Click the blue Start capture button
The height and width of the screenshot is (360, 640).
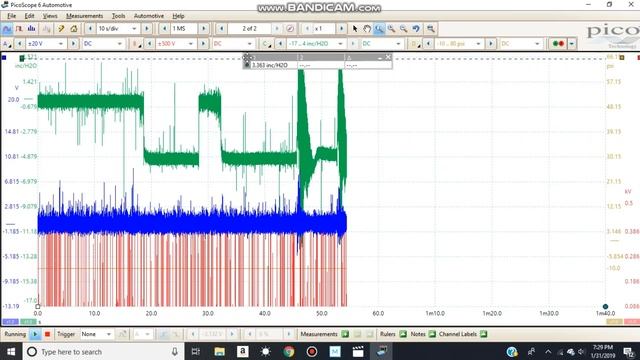[x=36, y=334]
